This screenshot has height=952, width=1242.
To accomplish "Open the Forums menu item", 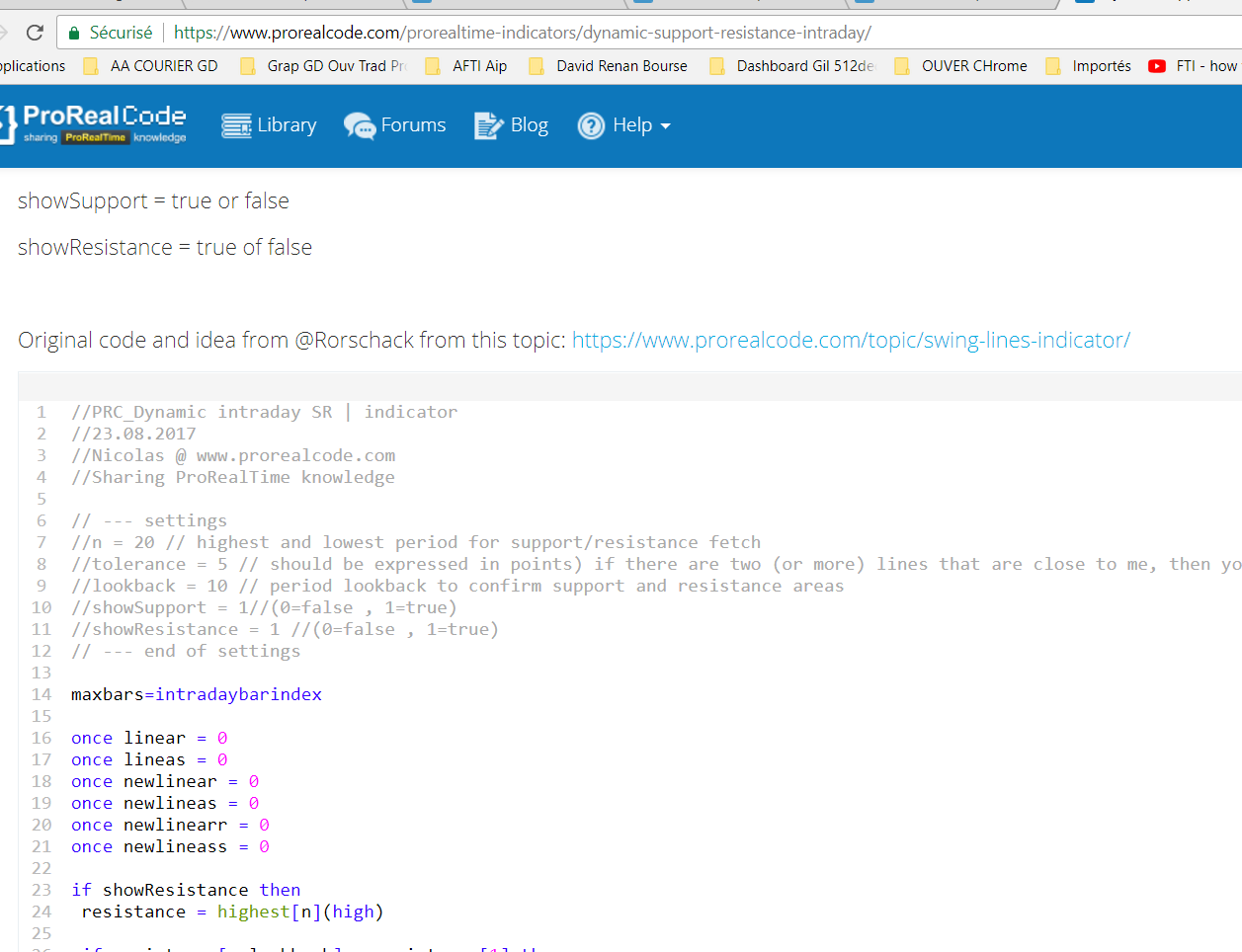I will [x=413, y=125].
